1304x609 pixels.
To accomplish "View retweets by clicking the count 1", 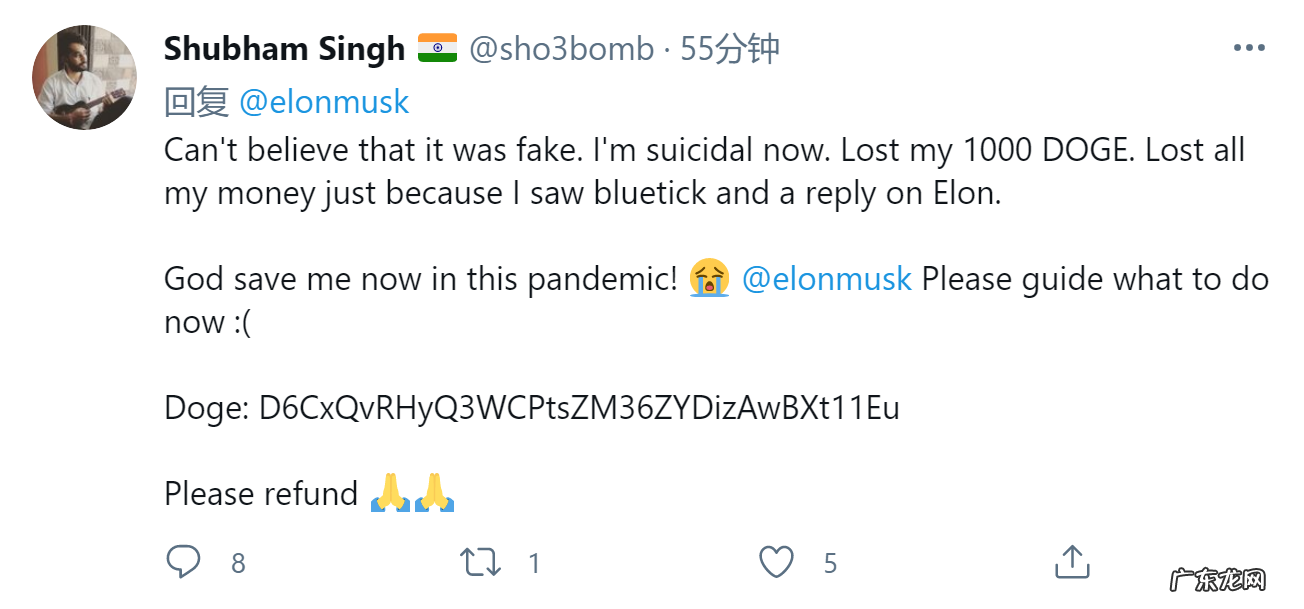I will 532,564.
